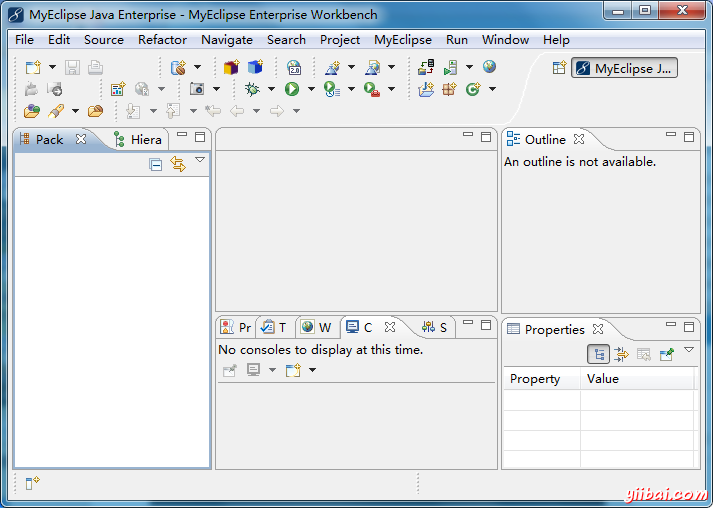
Task: Close the Pack tab
Action: pyautogui.click(x=81, y=139)
